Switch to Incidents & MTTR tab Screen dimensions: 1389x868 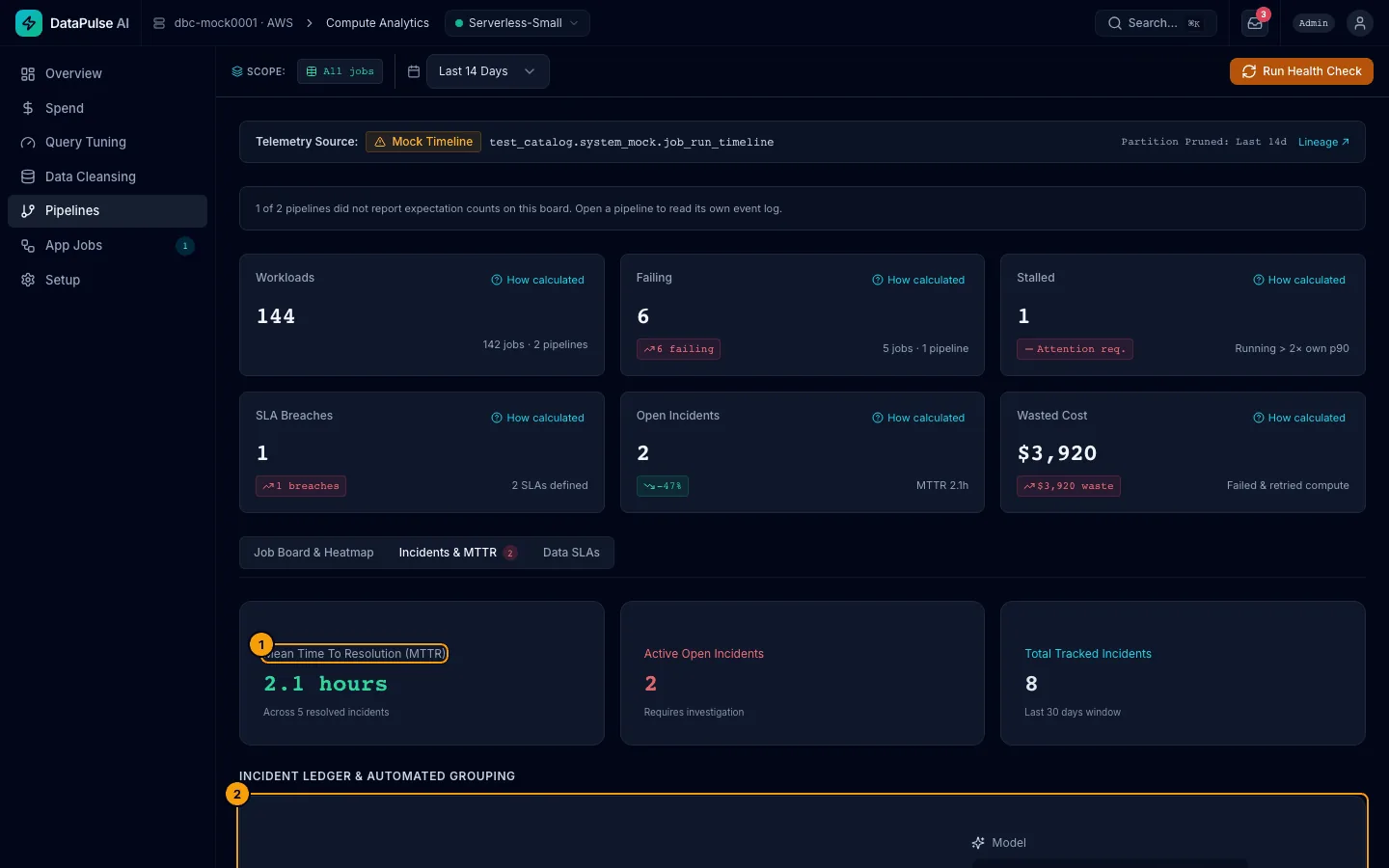458,553
